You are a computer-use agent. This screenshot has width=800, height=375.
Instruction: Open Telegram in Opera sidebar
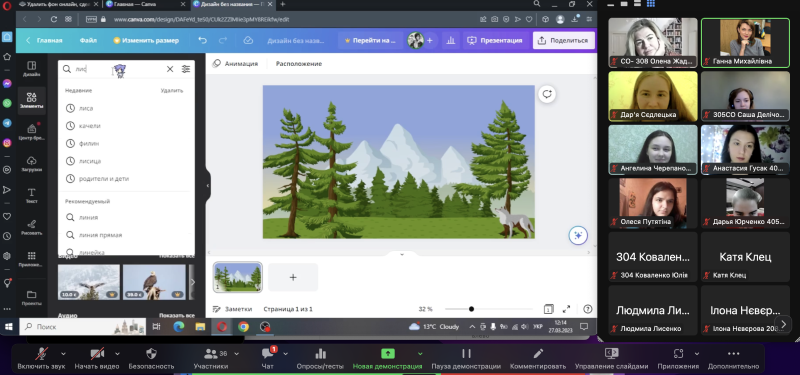coord(7,123)
